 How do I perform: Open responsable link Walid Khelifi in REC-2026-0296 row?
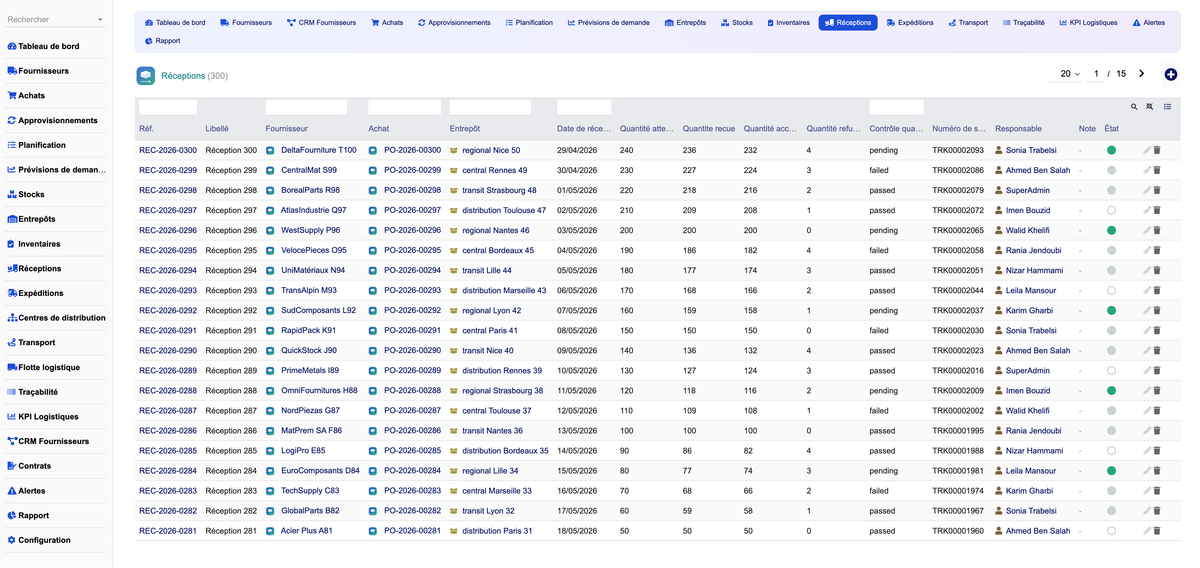(x=1028, y=230)
